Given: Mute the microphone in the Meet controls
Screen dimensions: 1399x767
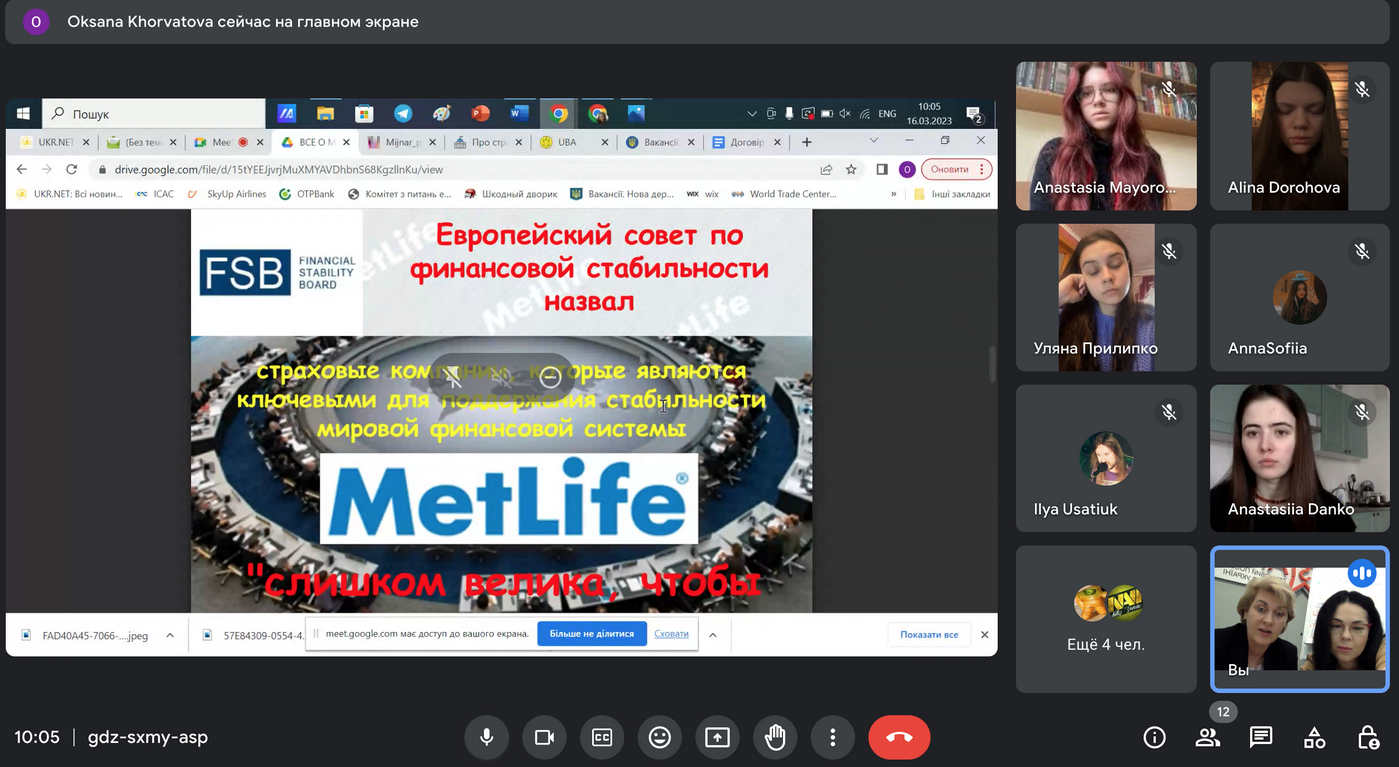Looking at the screenshot, I should coord(486,738).
